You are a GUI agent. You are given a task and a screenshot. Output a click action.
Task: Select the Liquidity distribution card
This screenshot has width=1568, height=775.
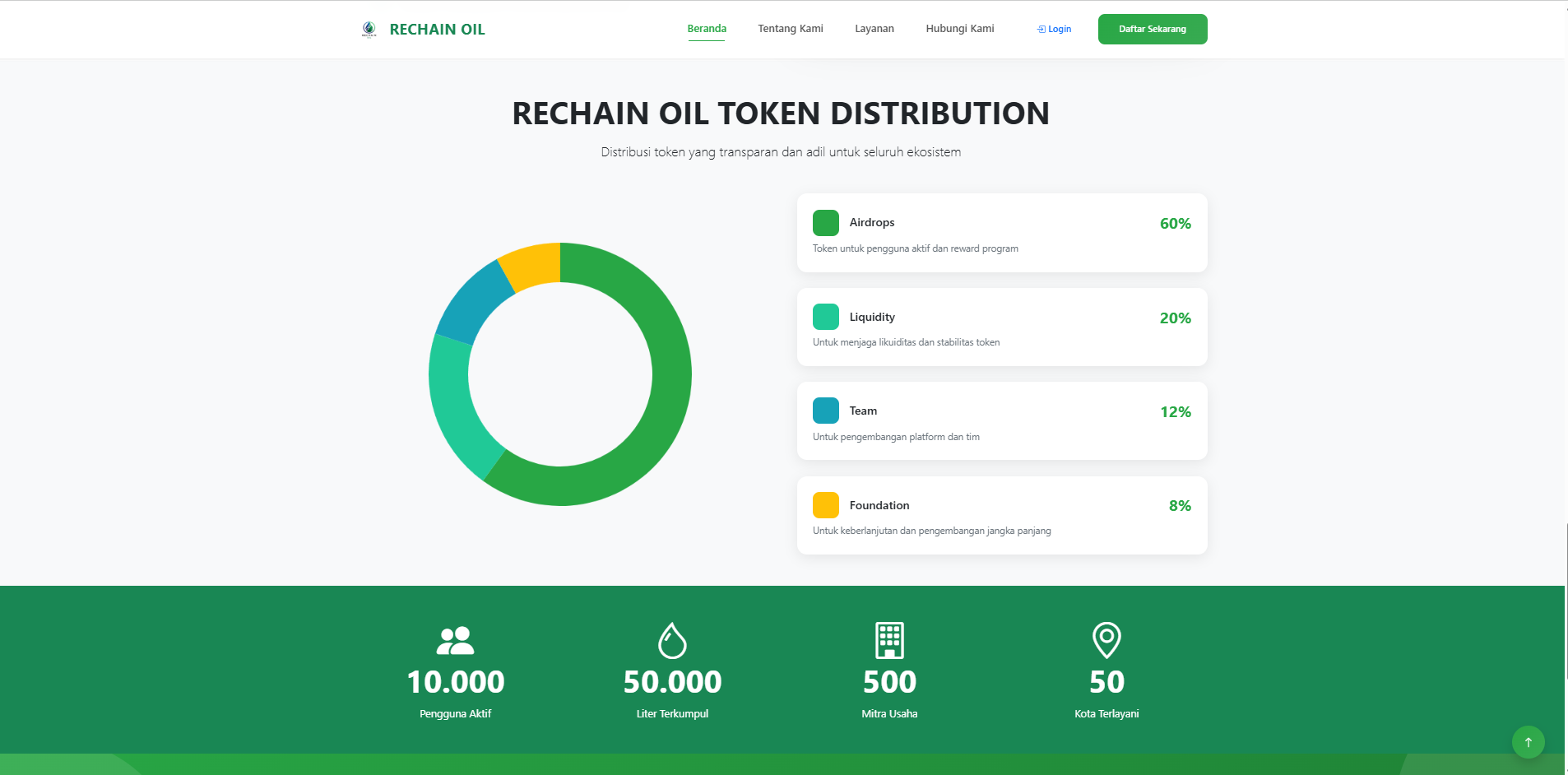pyautogui.click(x=1002, y=327)
